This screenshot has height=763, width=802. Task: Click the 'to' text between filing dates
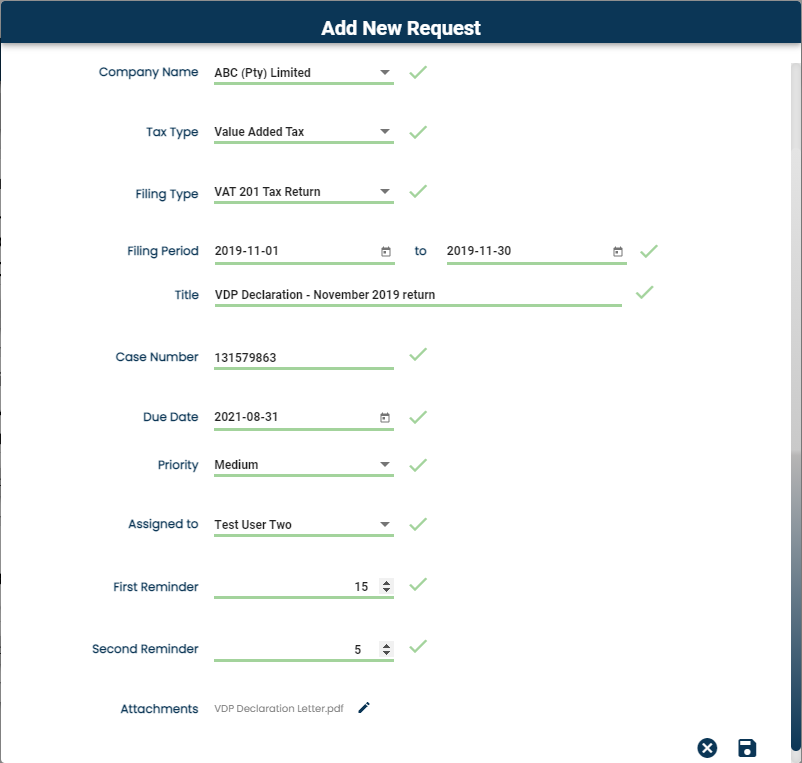420,251
